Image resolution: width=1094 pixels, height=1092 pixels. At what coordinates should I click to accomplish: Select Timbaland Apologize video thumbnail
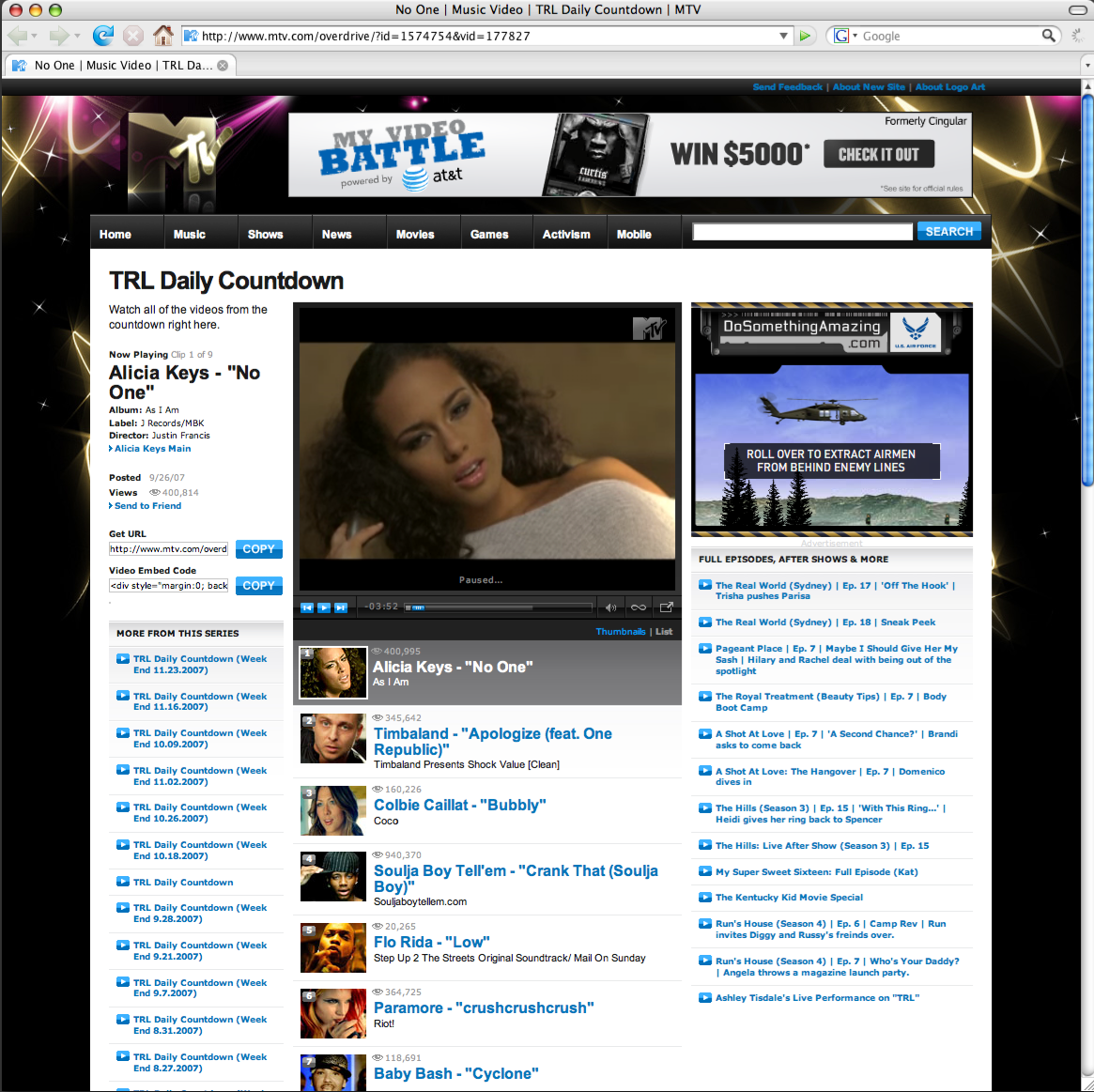(x=332, y=738)
